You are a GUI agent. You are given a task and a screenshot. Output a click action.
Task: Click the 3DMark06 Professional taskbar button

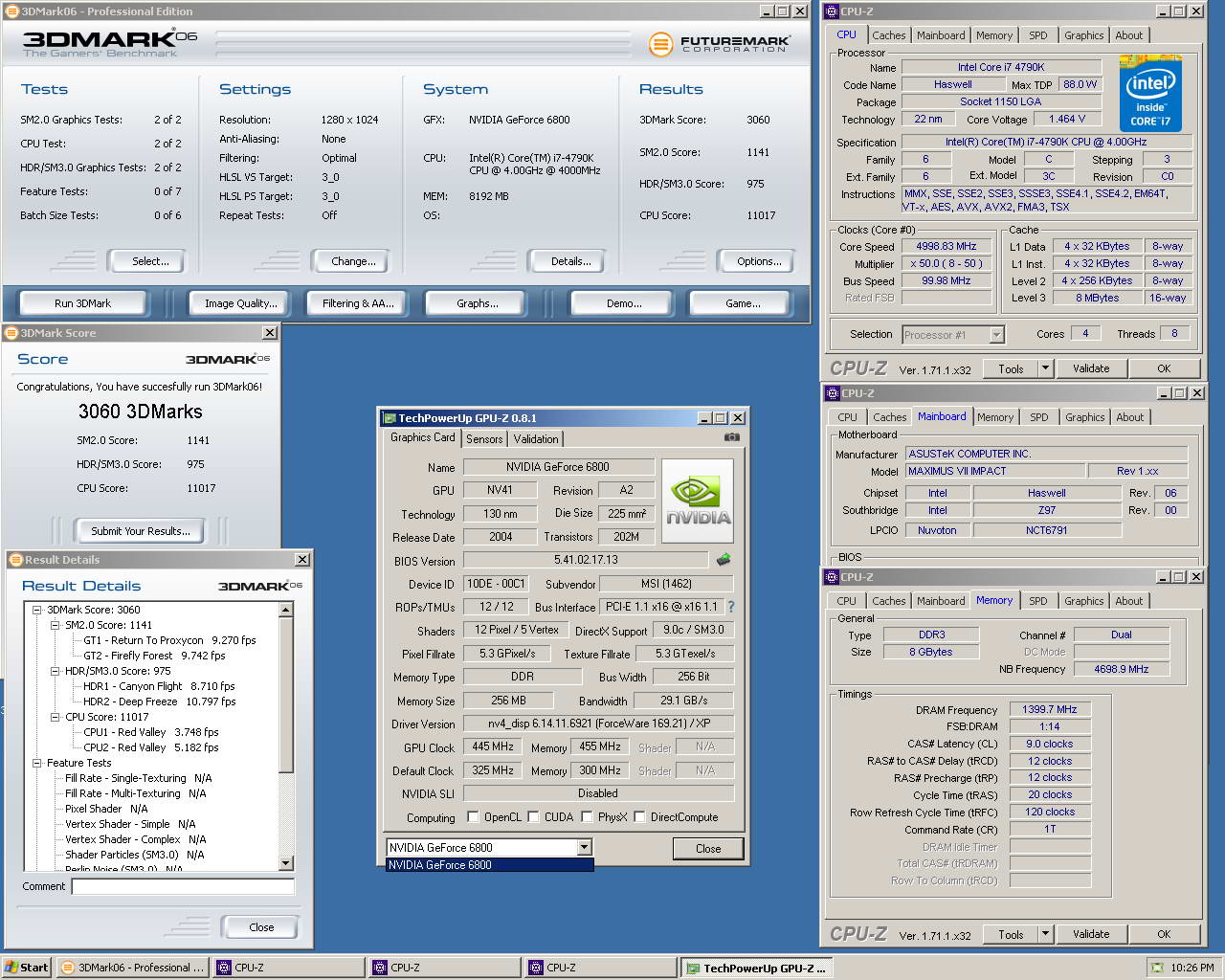click(x=133, y=968)
